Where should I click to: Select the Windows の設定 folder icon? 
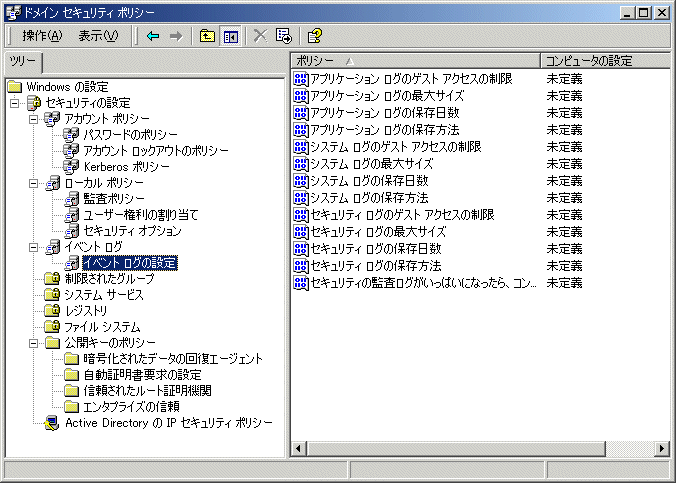(15, 87)
